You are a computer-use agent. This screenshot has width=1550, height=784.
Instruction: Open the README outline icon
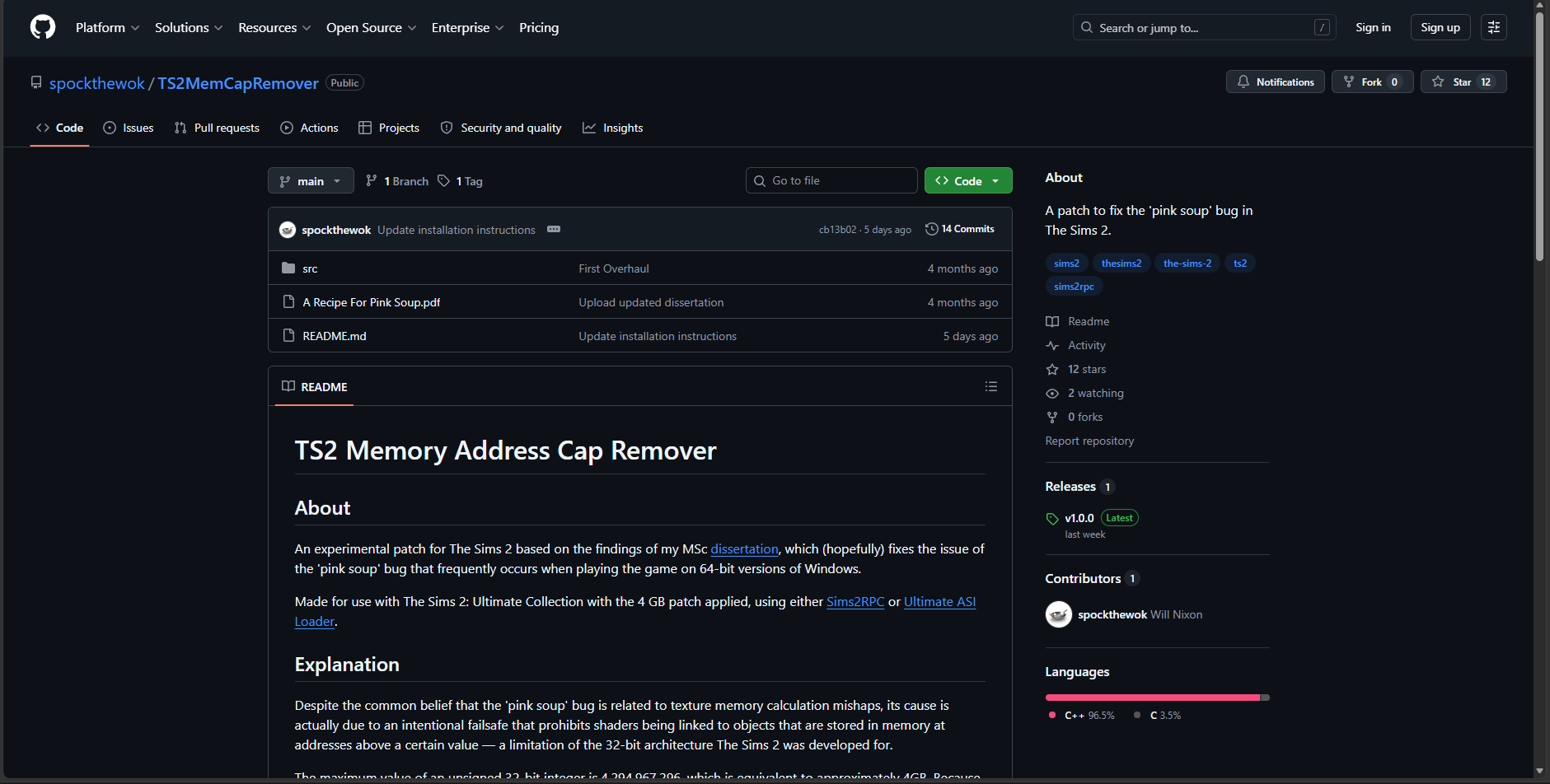[x=991, y=386]
